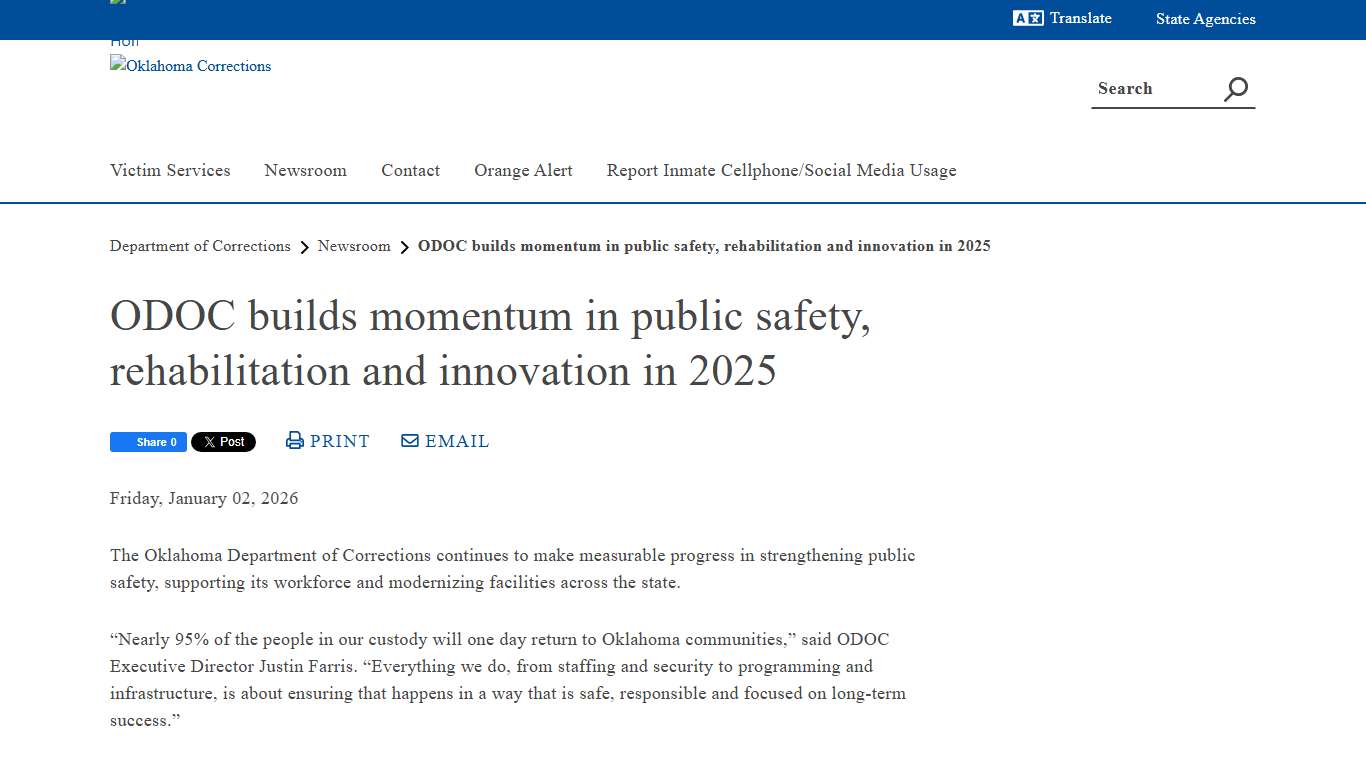Open the Orange Alert page

click(x=523, y=170)
